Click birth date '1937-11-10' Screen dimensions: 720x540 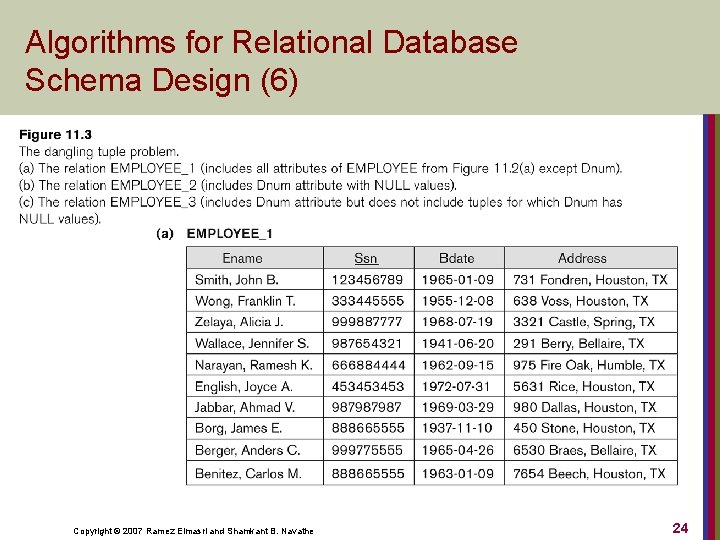(457, 428)
